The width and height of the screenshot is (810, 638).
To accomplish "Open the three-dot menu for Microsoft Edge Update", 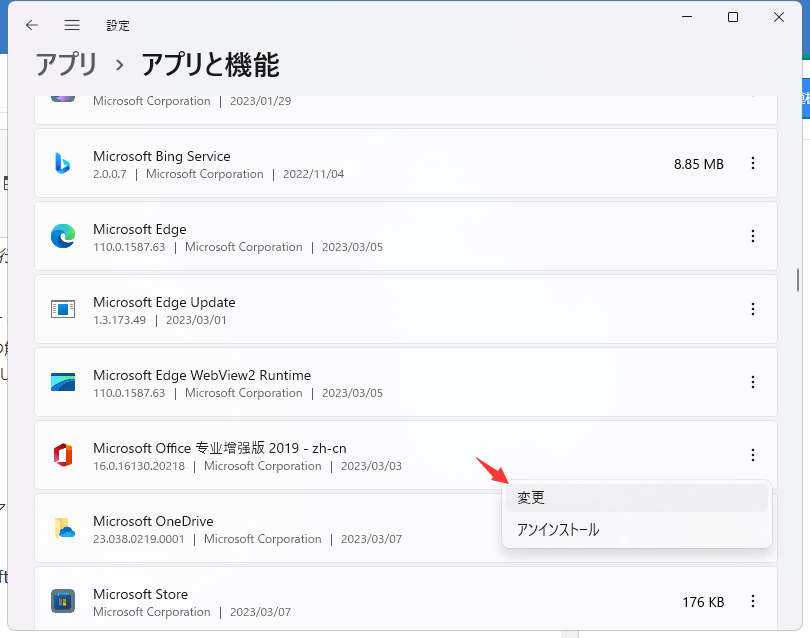I will [753, 310].
